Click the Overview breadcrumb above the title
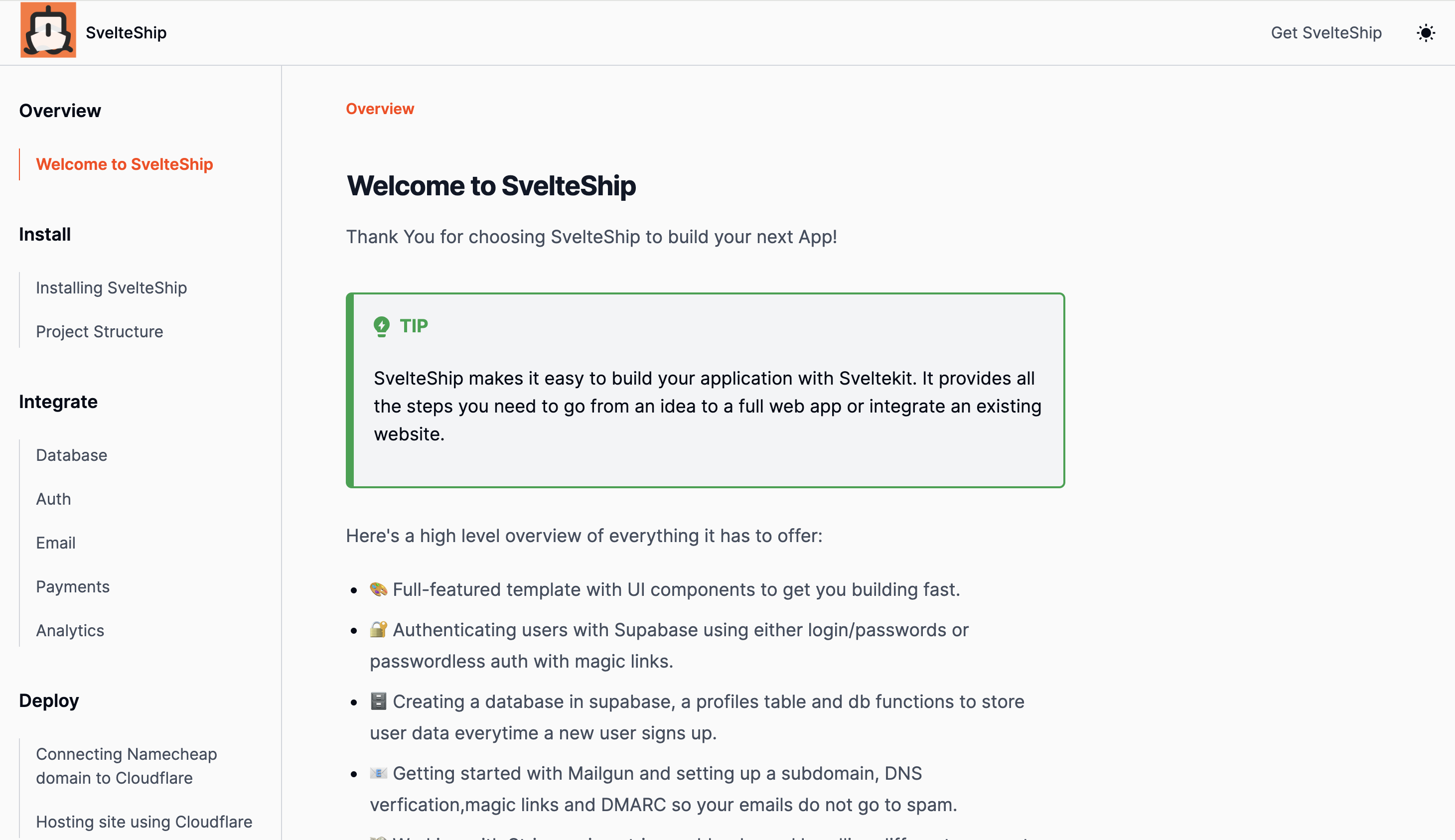Image resolution: width=1455 pixels, height=840 pixels. [380, 109]
